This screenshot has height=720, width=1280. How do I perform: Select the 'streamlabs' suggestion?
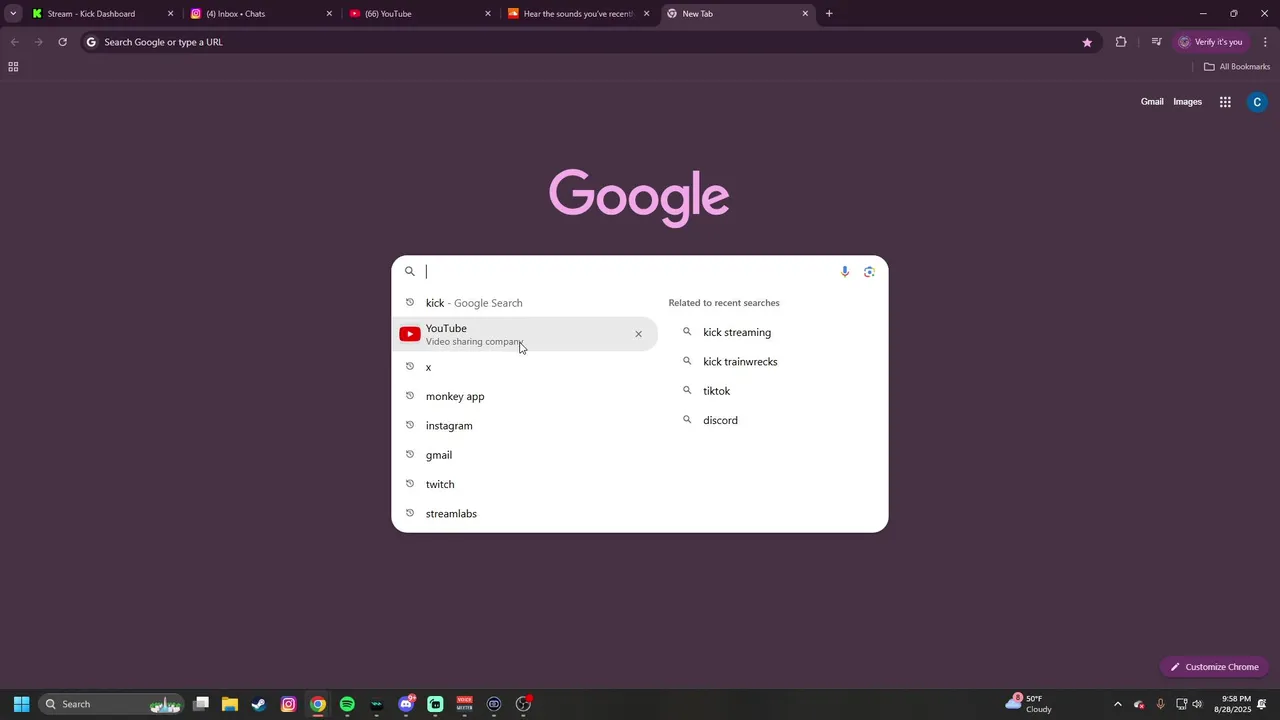pos(525,514)
